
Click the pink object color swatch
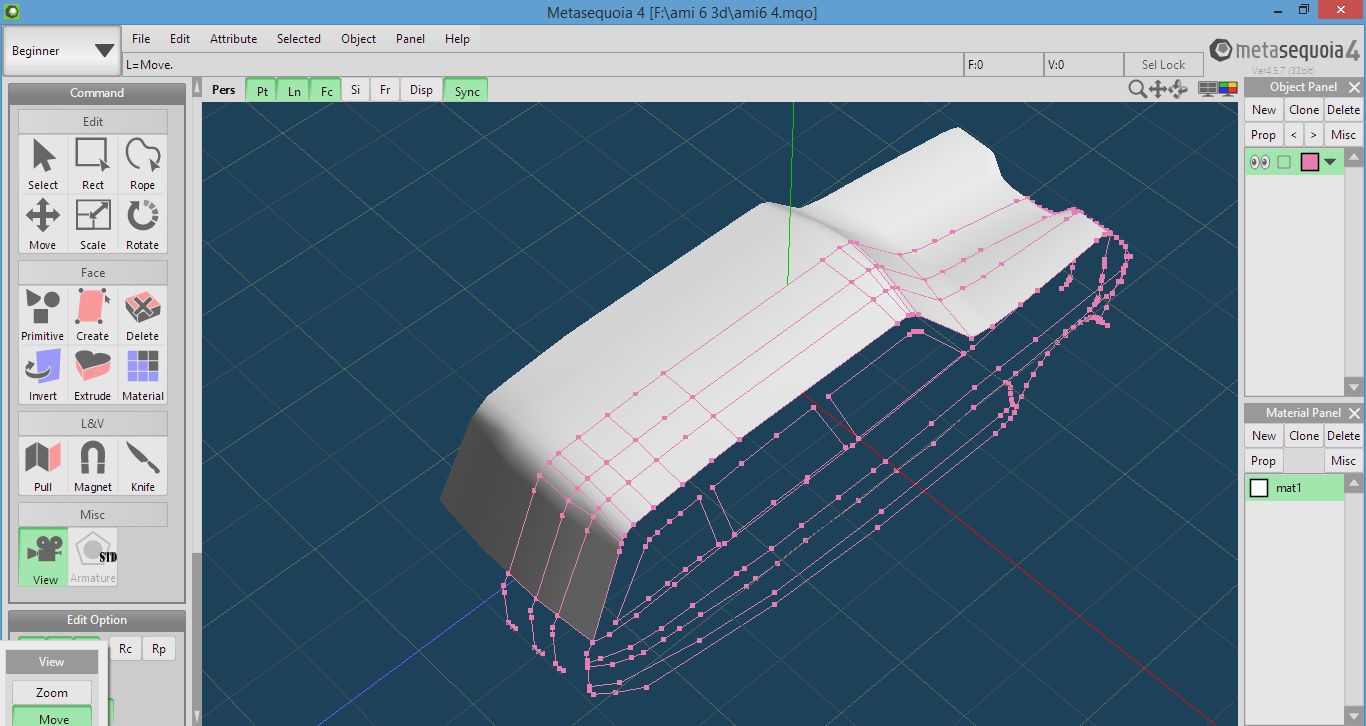(x=1309, y=162)
